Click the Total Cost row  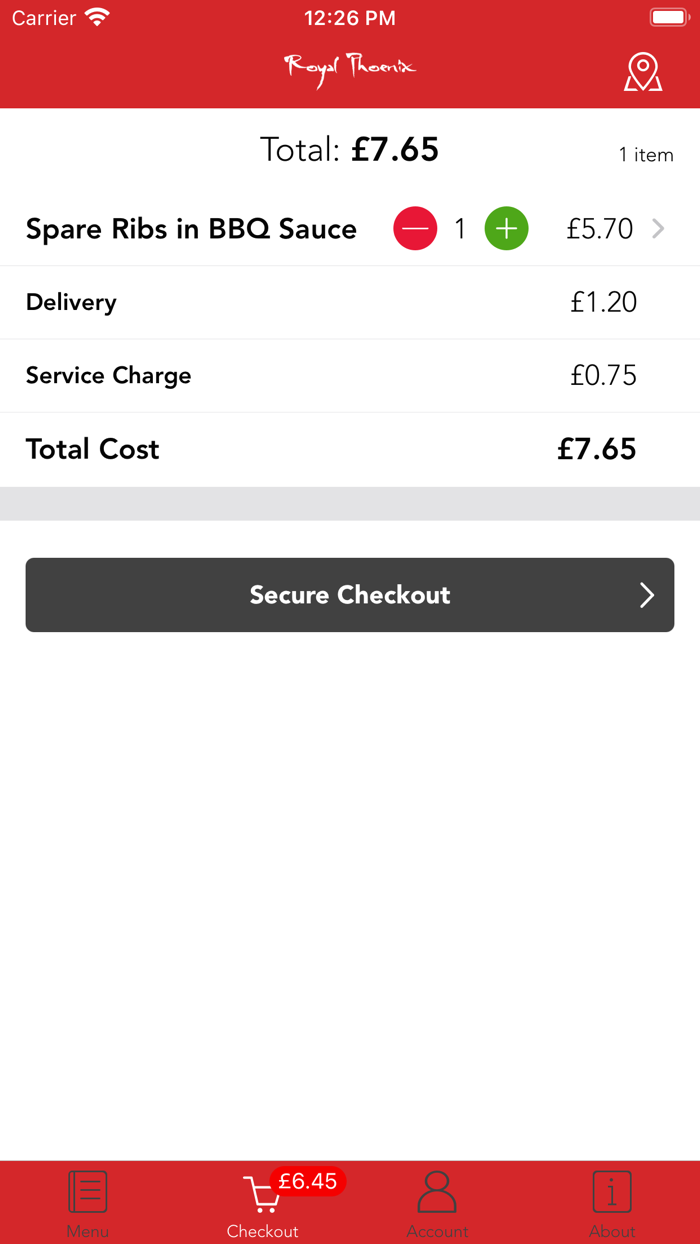[350, 449]
